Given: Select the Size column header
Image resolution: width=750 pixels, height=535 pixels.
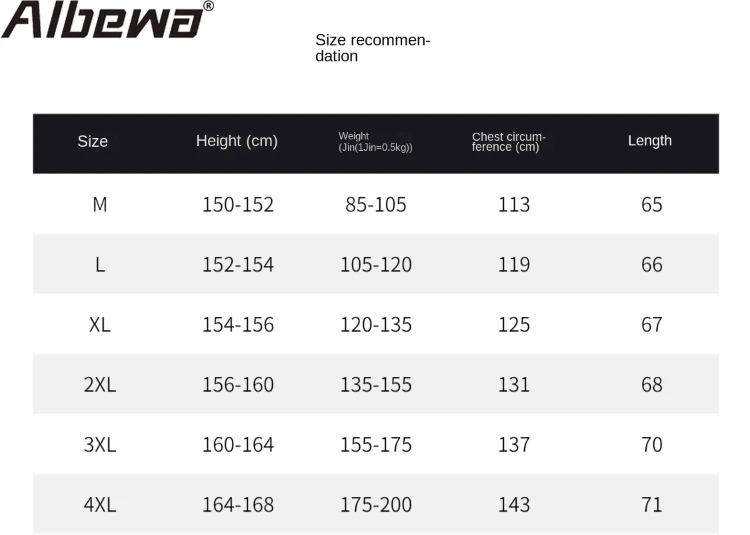Looking at the screenshot, I should (92, 142).
